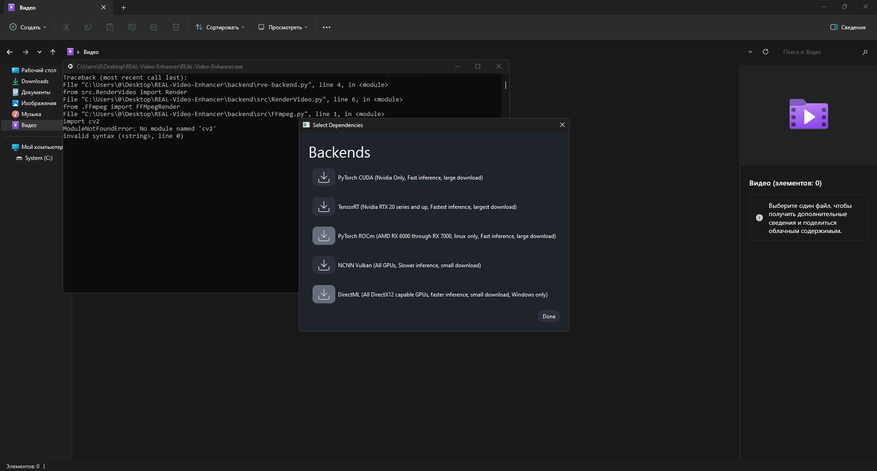Close the Select Dependencies dialog
The image size is (877, 471).
tap(562, 125)
